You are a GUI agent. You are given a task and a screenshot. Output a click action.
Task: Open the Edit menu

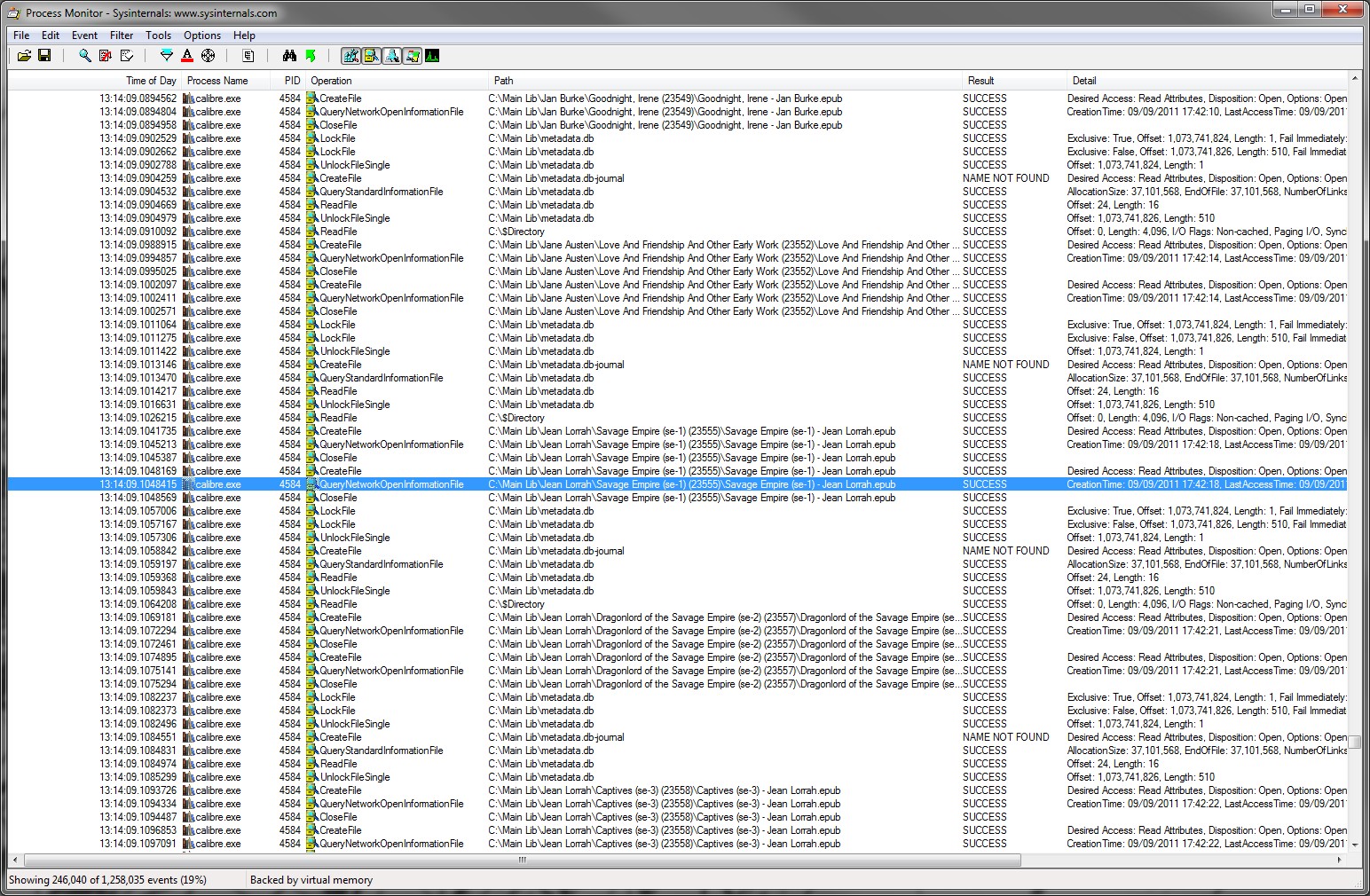(51, 35)
